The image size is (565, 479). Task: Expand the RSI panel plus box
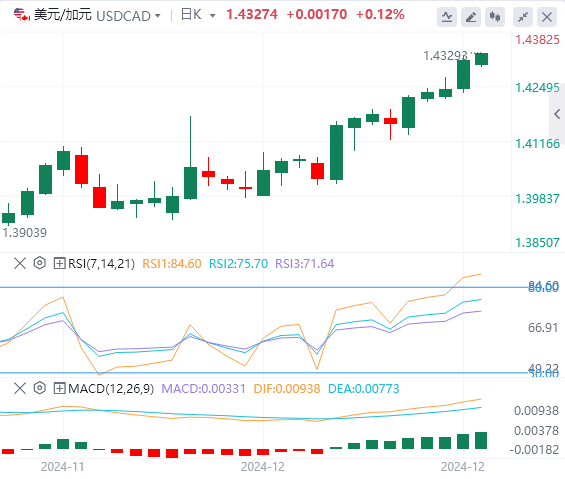coord(59,263)
